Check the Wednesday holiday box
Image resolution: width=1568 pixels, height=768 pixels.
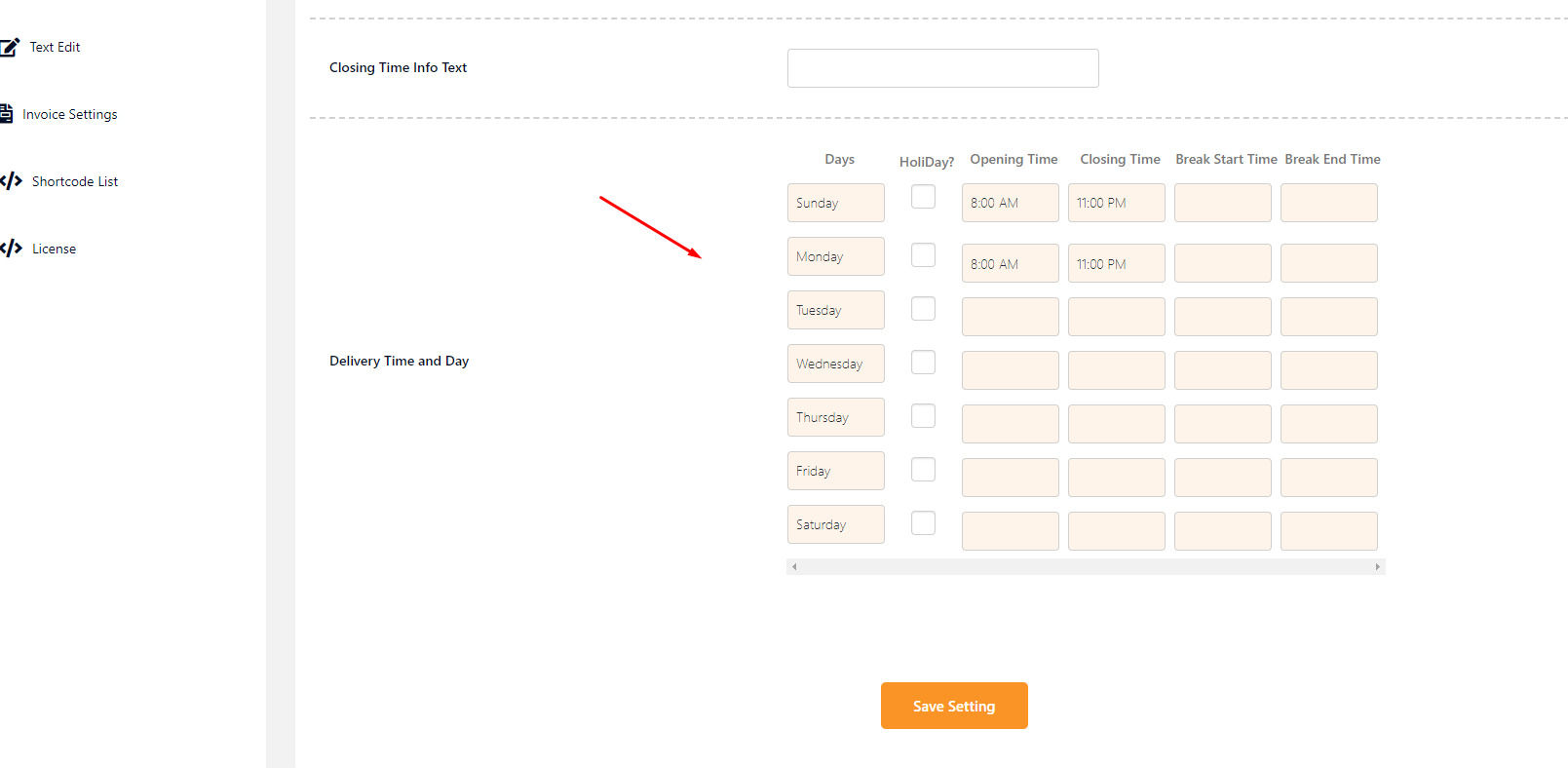(x=923, y=363)
